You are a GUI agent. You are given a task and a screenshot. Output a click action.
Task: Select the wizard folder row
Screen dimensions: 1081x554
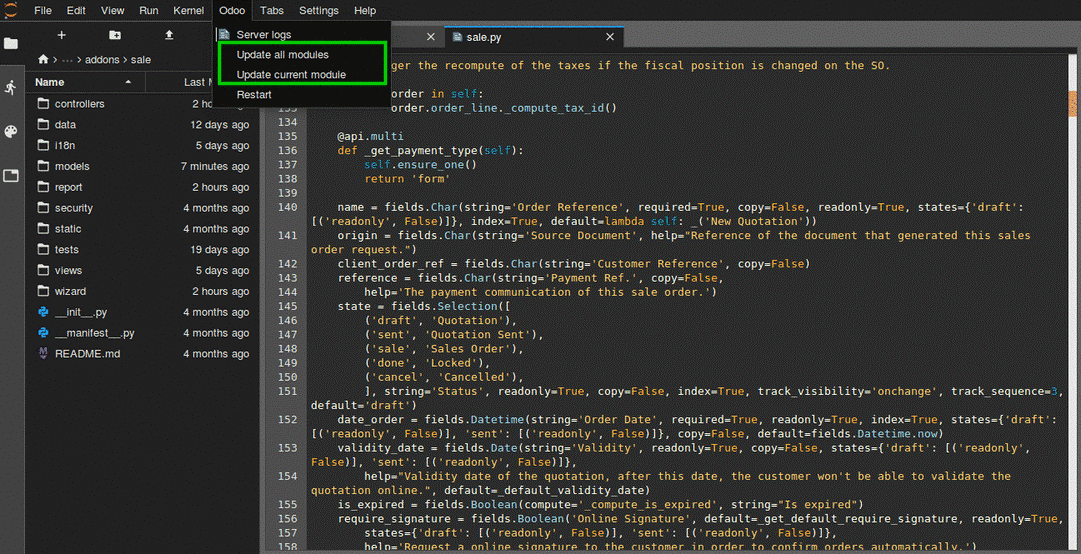[143, 291]
